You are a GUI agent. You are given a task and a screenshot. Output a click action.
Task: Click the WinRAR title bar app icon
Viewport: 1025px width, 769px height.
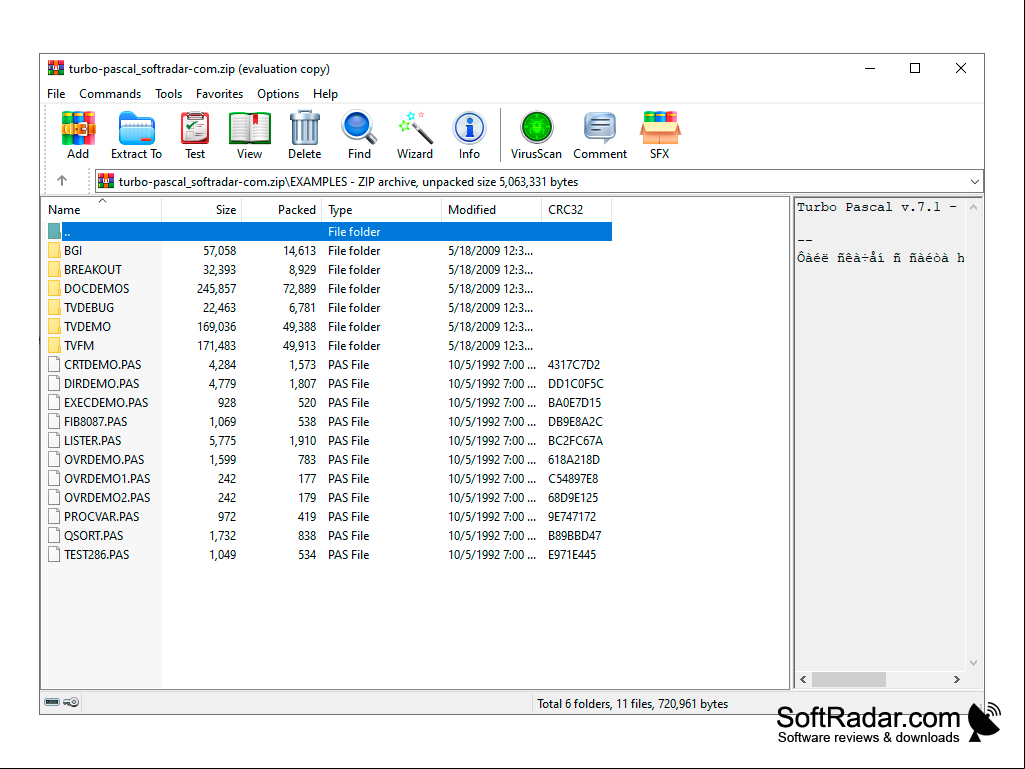pyautogui.click(x=56, y=68)
